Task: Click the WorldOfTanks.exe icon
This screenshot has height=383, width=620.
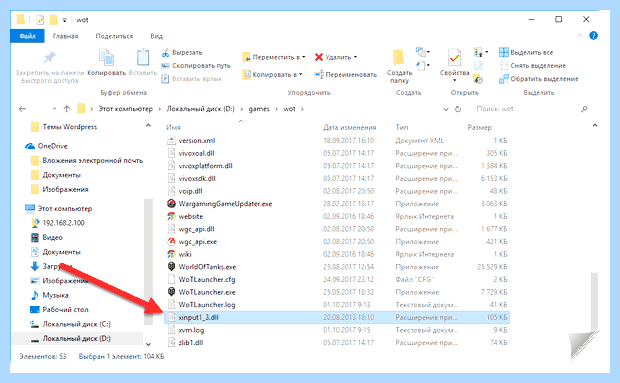Action: click(x=171, y=267)
